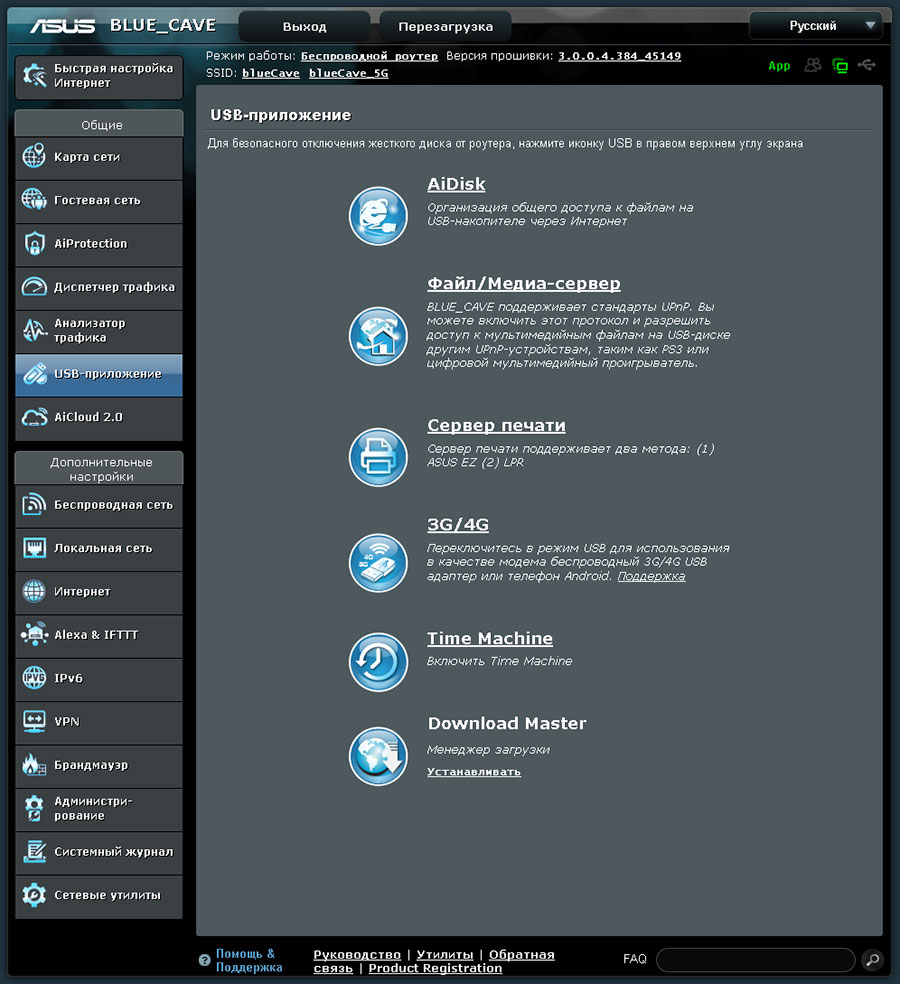Click the Поддержка link in 3G/4G description
The width and height of the screenshot is (900, 984).
651,576
